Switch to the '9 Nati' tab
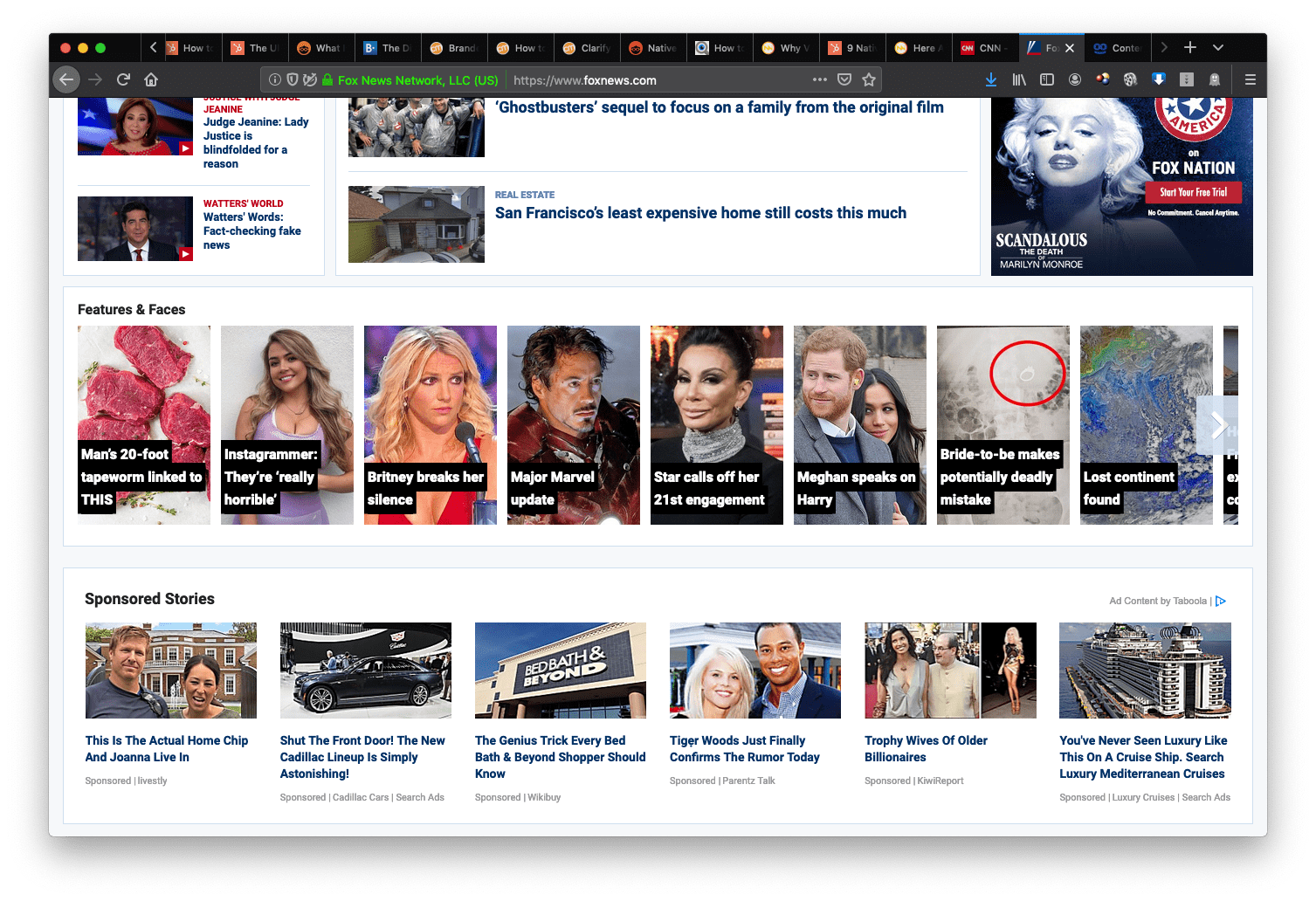Screen dimensions: 1316x901 [x=852, y=48]
